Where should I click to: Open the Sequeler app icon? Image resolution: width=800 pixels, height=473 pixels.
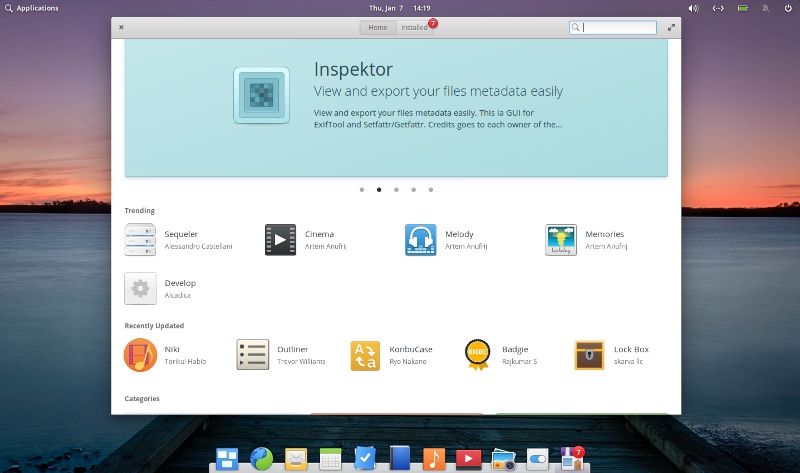pyautogui.click(x=140, y=240)
